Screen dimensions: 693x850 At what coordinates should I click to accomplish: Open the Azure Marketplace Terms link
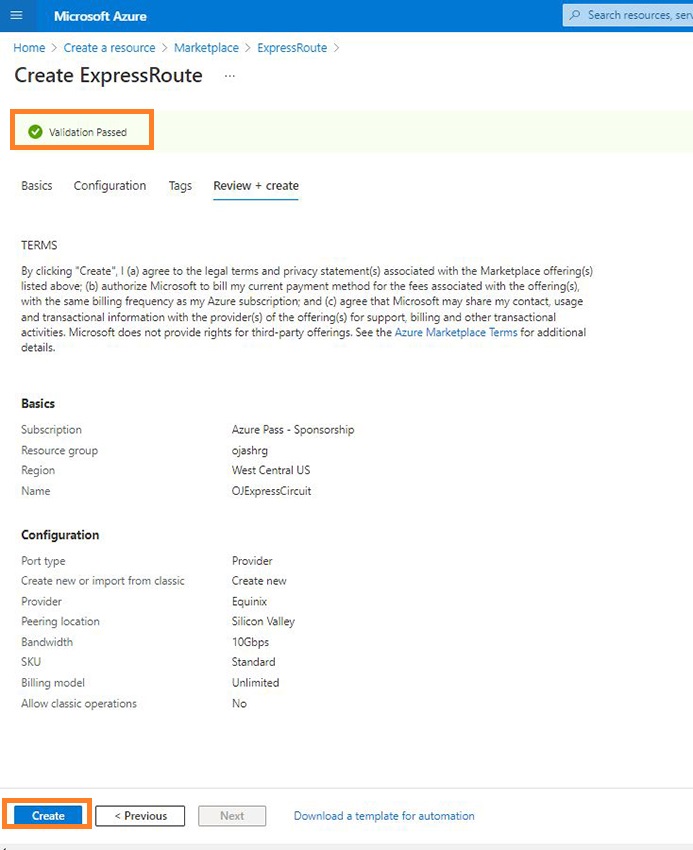click(456, 332)
